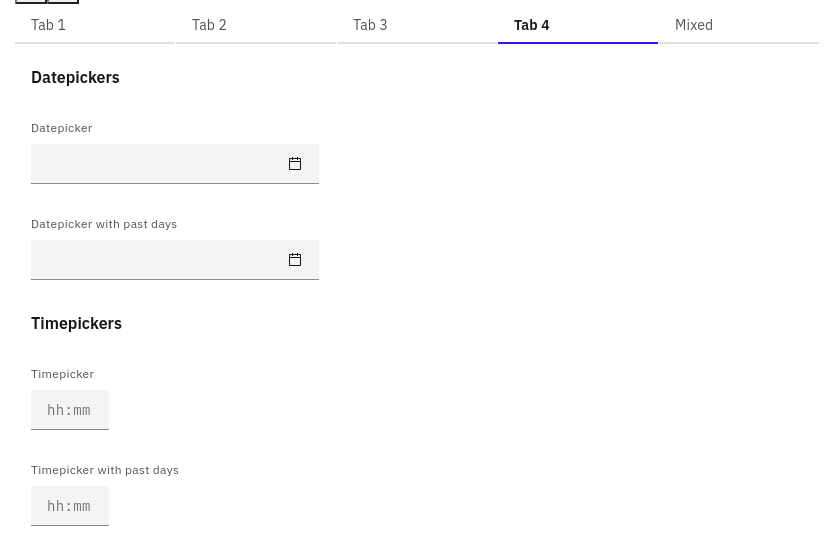Click the 'Datepicker with past days' label
This screenshot has width=831, height=551.
pos(104,224)
